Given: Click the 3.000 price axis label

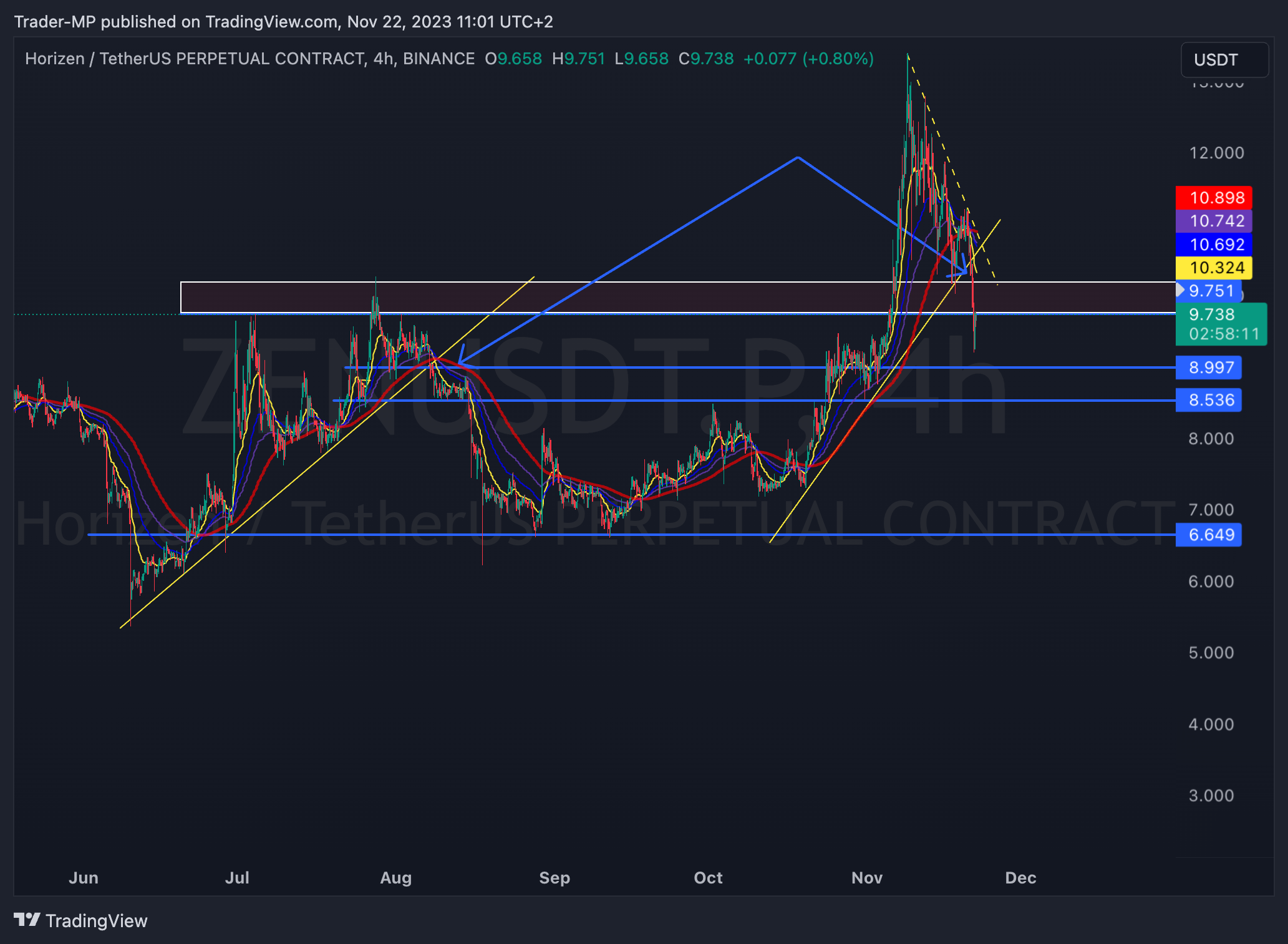Looking at the screenshot, I should pyautogui.click(x=1211, y=796).
